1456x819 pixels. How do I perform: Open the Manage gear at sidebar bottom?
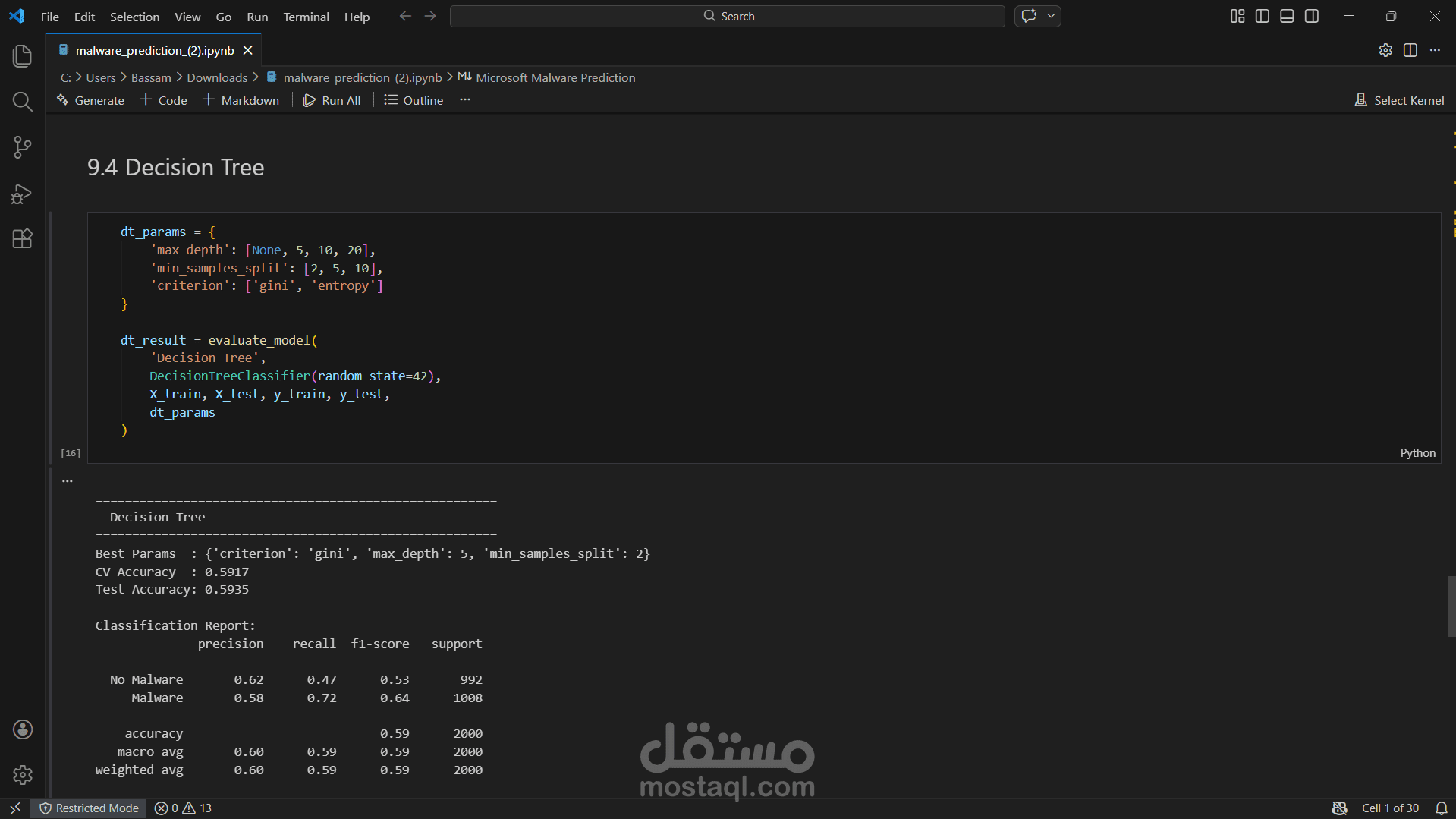click(22, 775)
